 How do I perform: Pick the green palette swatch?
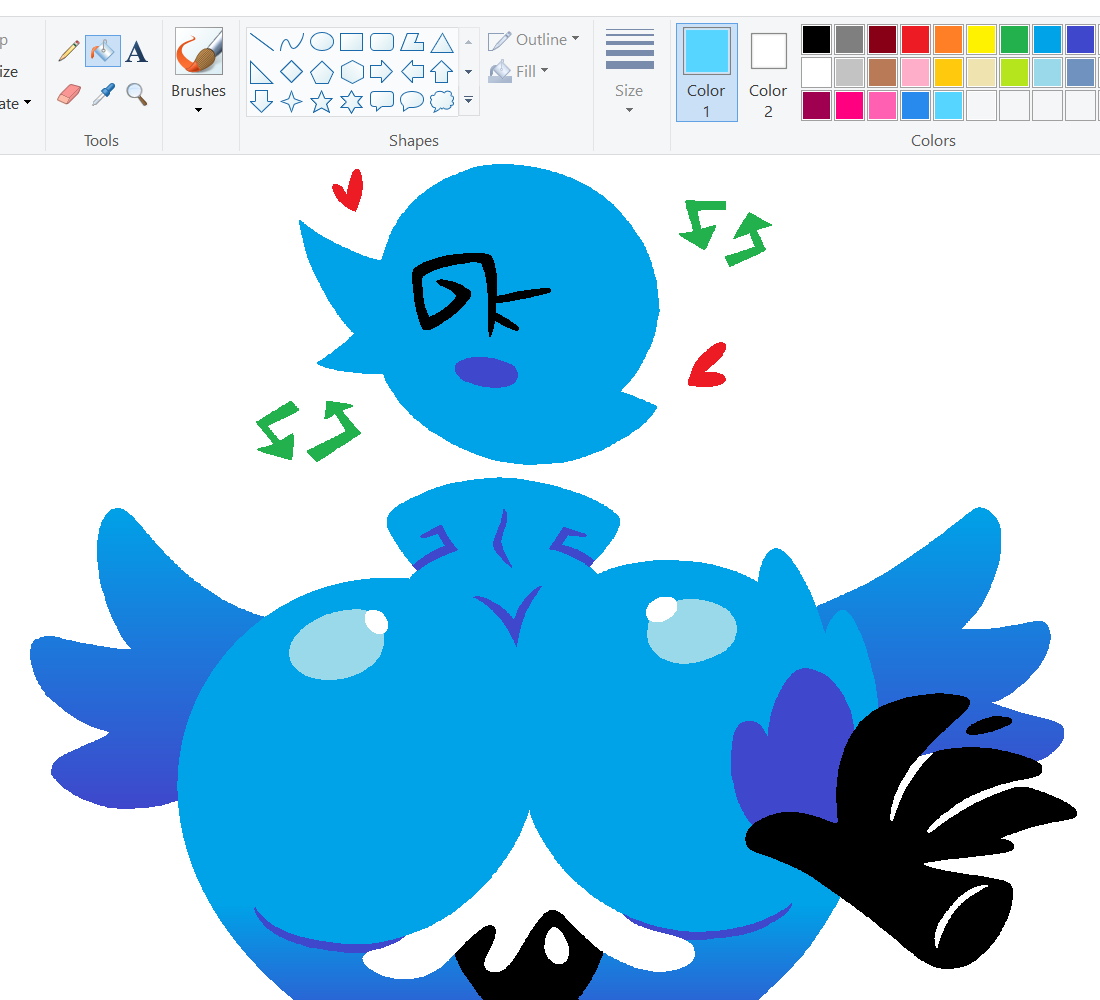1014,39
